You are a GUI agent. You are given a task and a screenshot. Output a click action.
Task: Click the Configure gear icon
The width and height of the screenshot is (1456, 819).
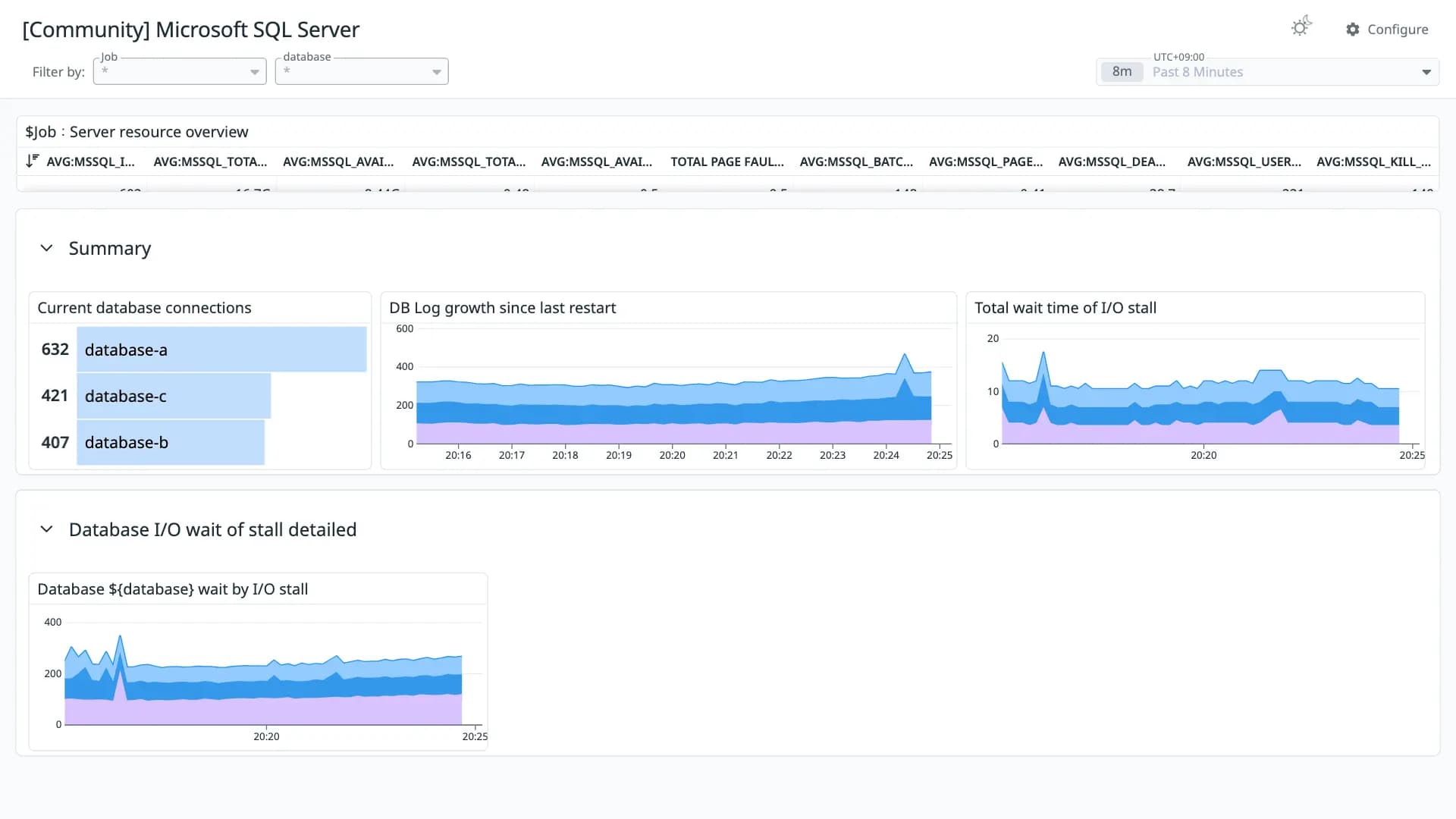1353,30
